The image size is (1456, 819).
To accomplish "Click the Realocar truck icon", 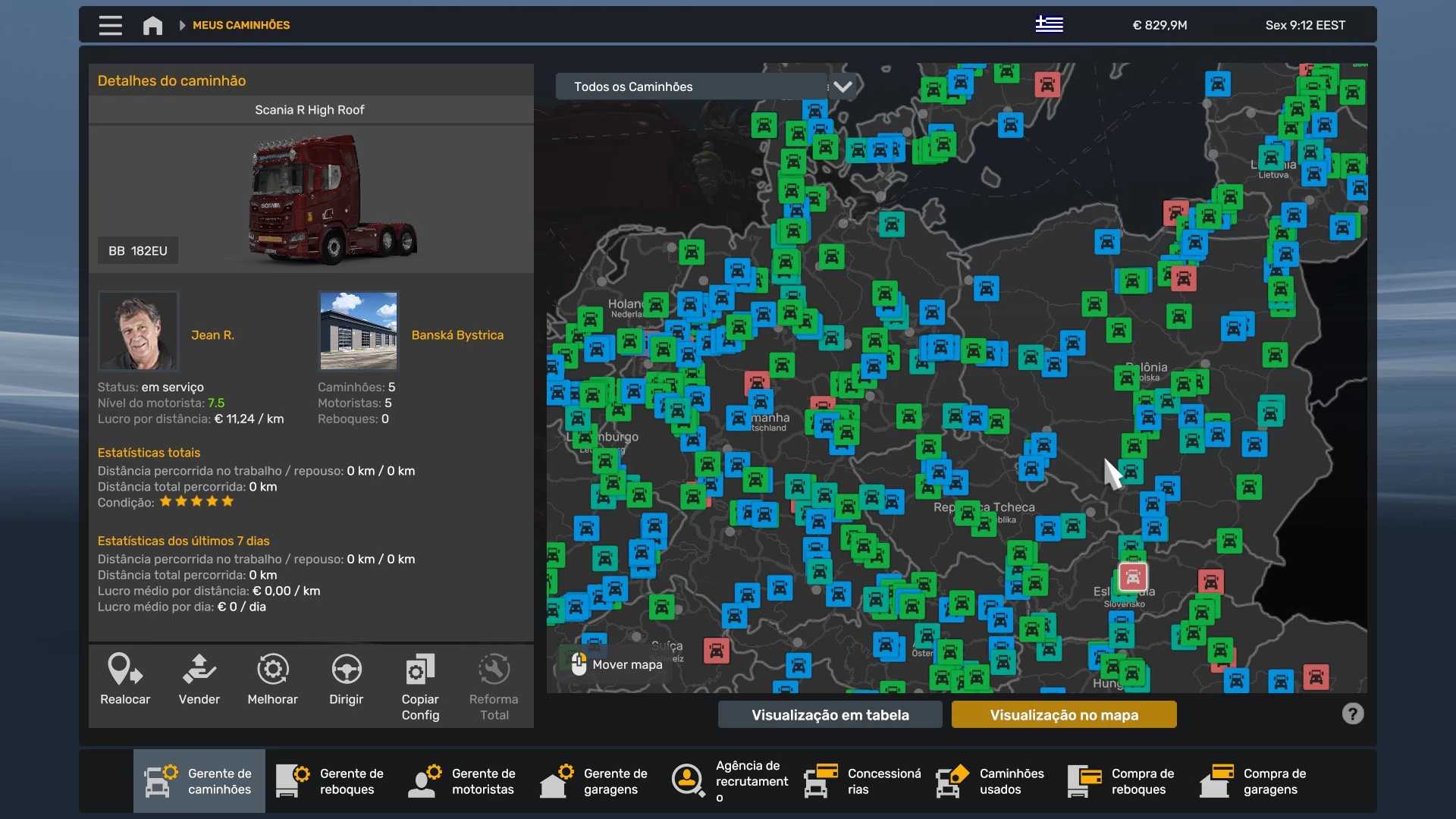I will [124, 670].
